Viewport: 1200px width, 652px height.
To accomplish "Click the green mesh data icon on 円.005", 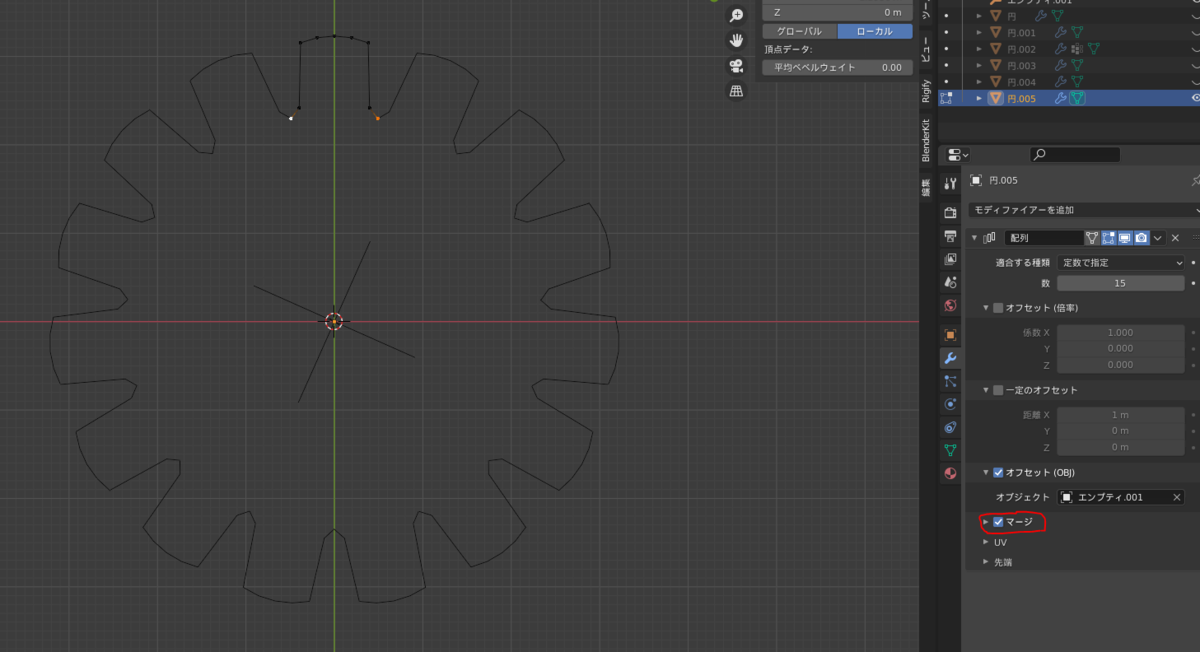I will pyautogui.click(x=1078, y=98).
